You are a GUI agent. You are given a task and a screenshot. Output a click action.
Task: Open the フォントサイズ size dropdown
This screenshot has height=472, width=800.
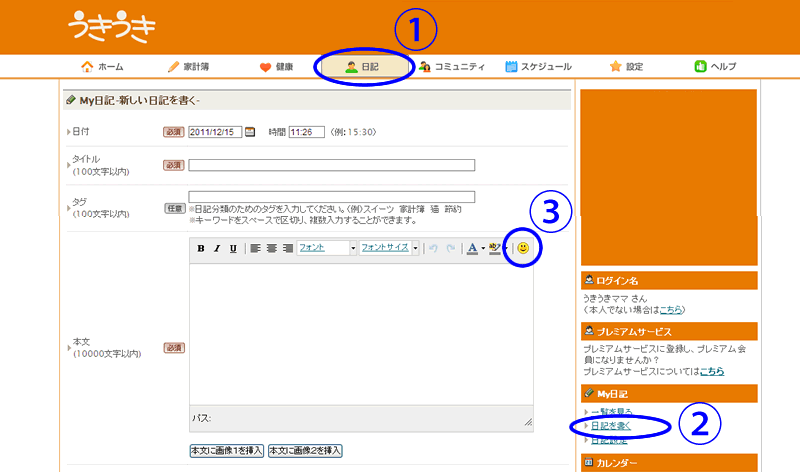(x=390, y=248)
